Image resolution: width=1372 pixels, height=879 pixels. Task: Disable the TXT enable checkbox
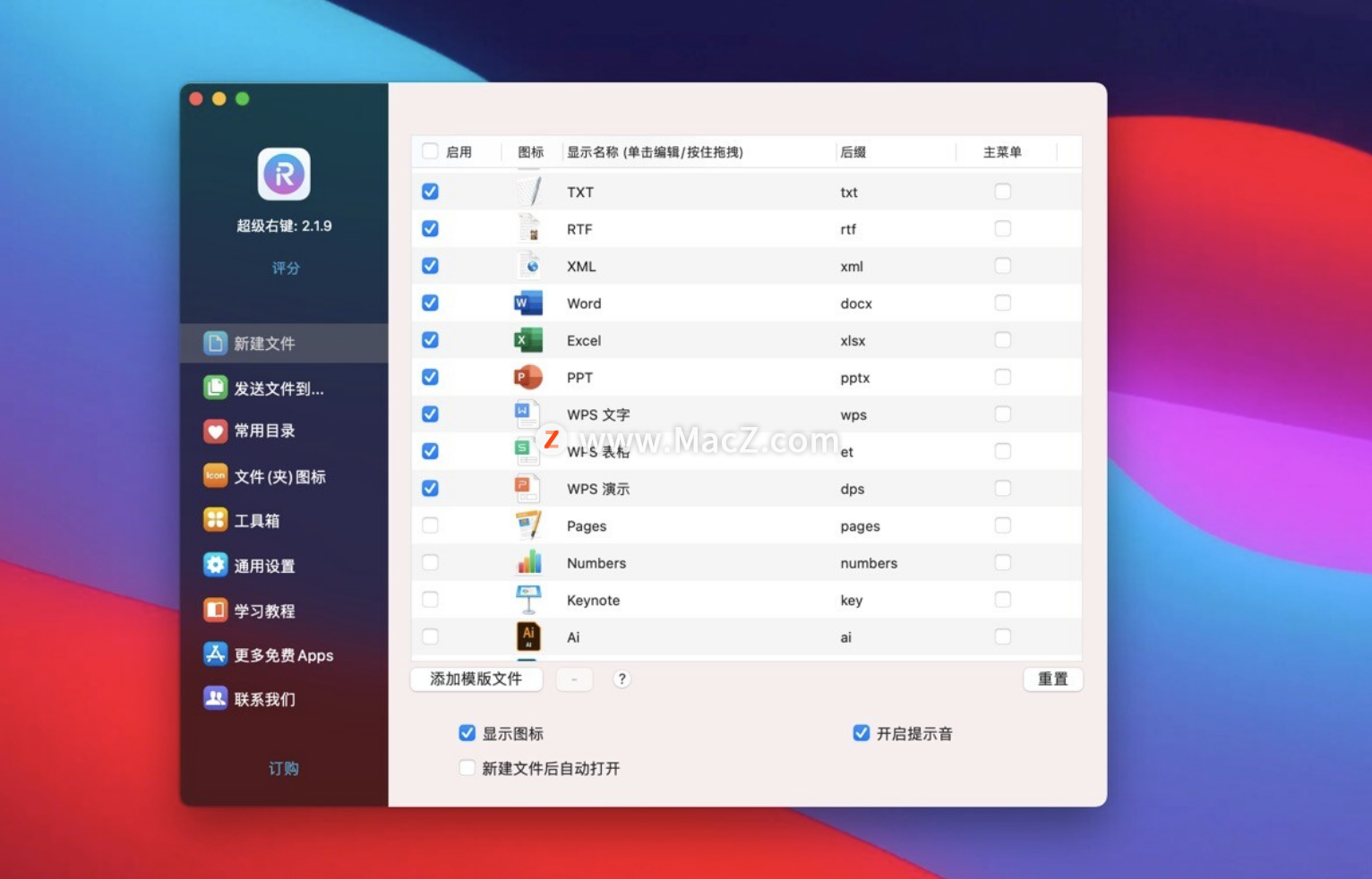pyautogui.click(x=430, y=192)
